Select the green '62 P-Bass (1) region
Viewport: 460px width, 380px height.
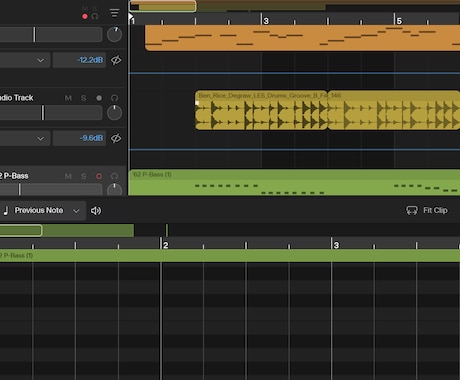coord(294,182)
